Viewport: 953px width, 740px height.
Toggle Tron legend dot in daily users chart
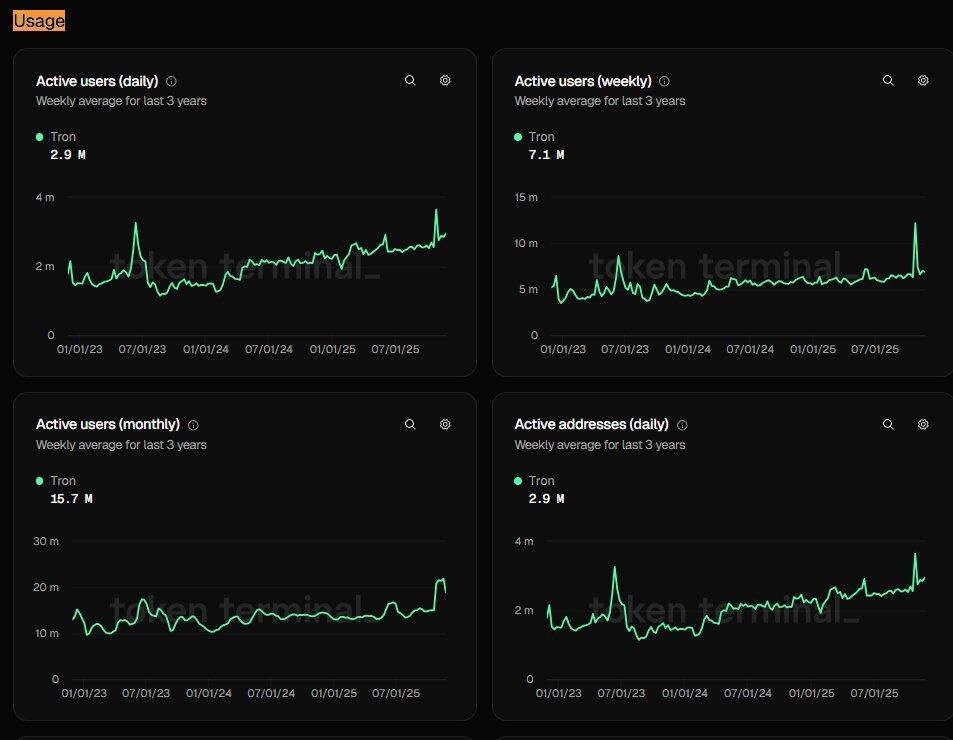[40, 137]
